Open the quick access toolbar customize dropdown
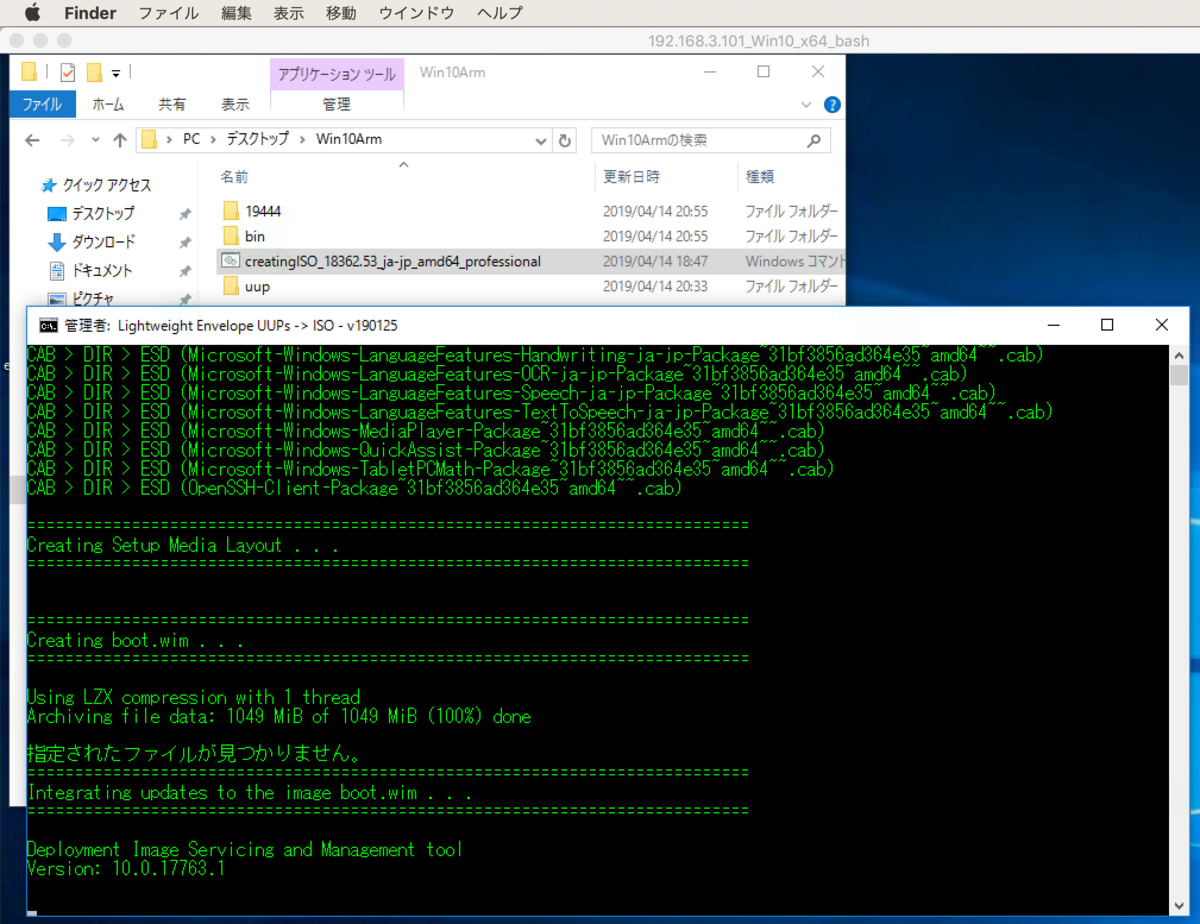Viewport: 1200px width, 924px height. 116,73
